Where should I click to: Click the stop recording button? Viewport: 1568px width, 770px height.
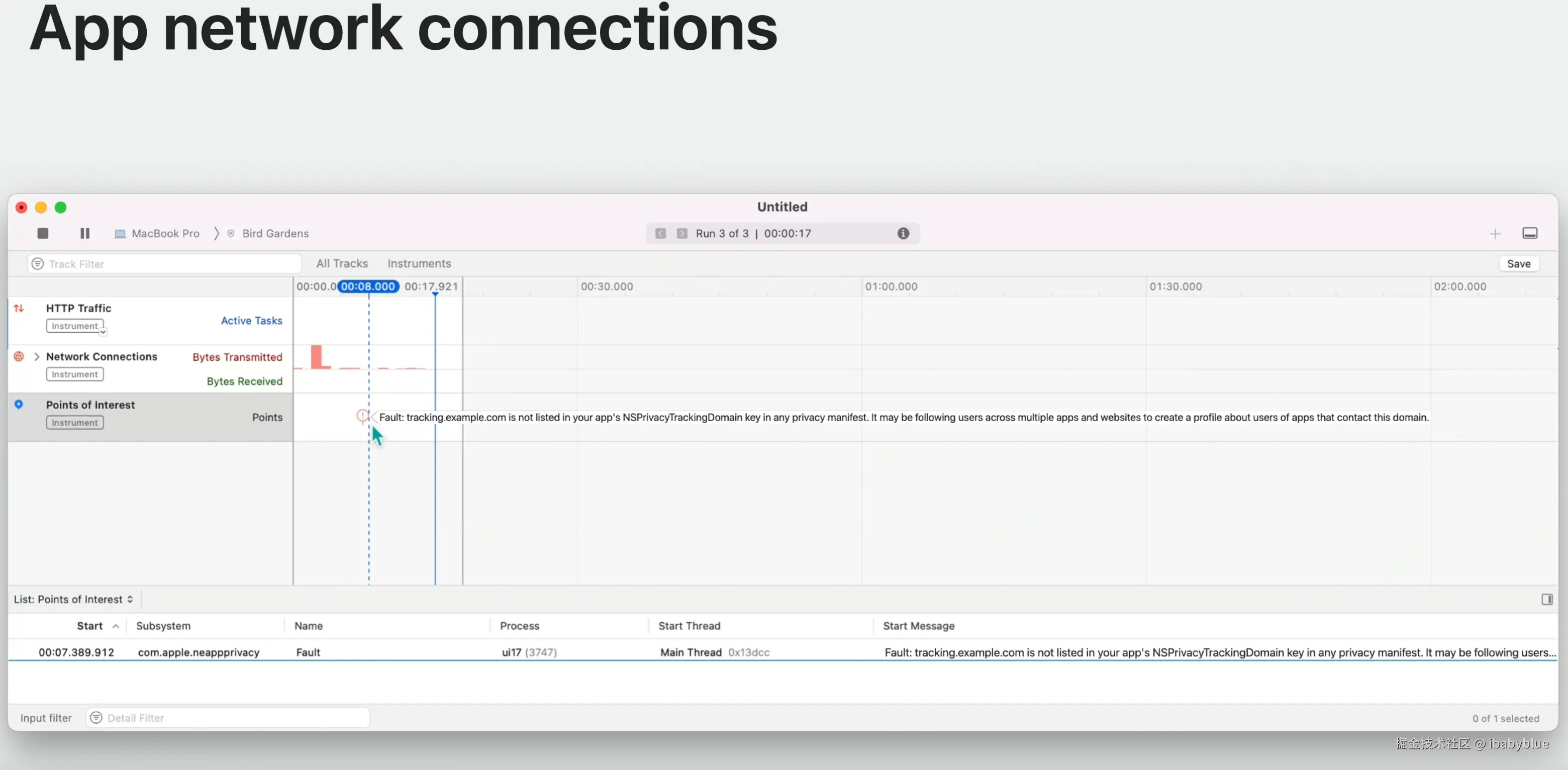[43, 233]
